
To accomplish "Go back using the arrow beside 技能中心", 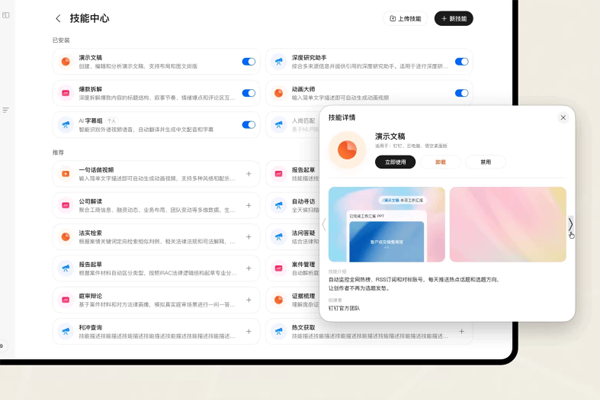I will pos(58,19).
